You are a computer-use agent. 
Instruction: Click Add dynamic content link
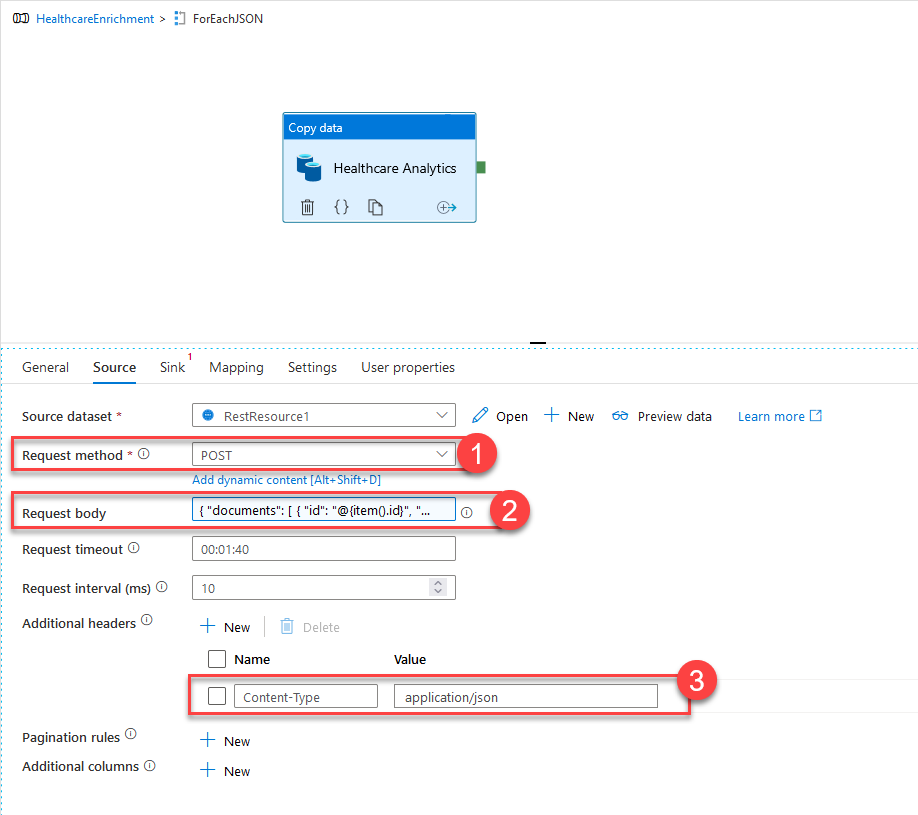(286, 480)
